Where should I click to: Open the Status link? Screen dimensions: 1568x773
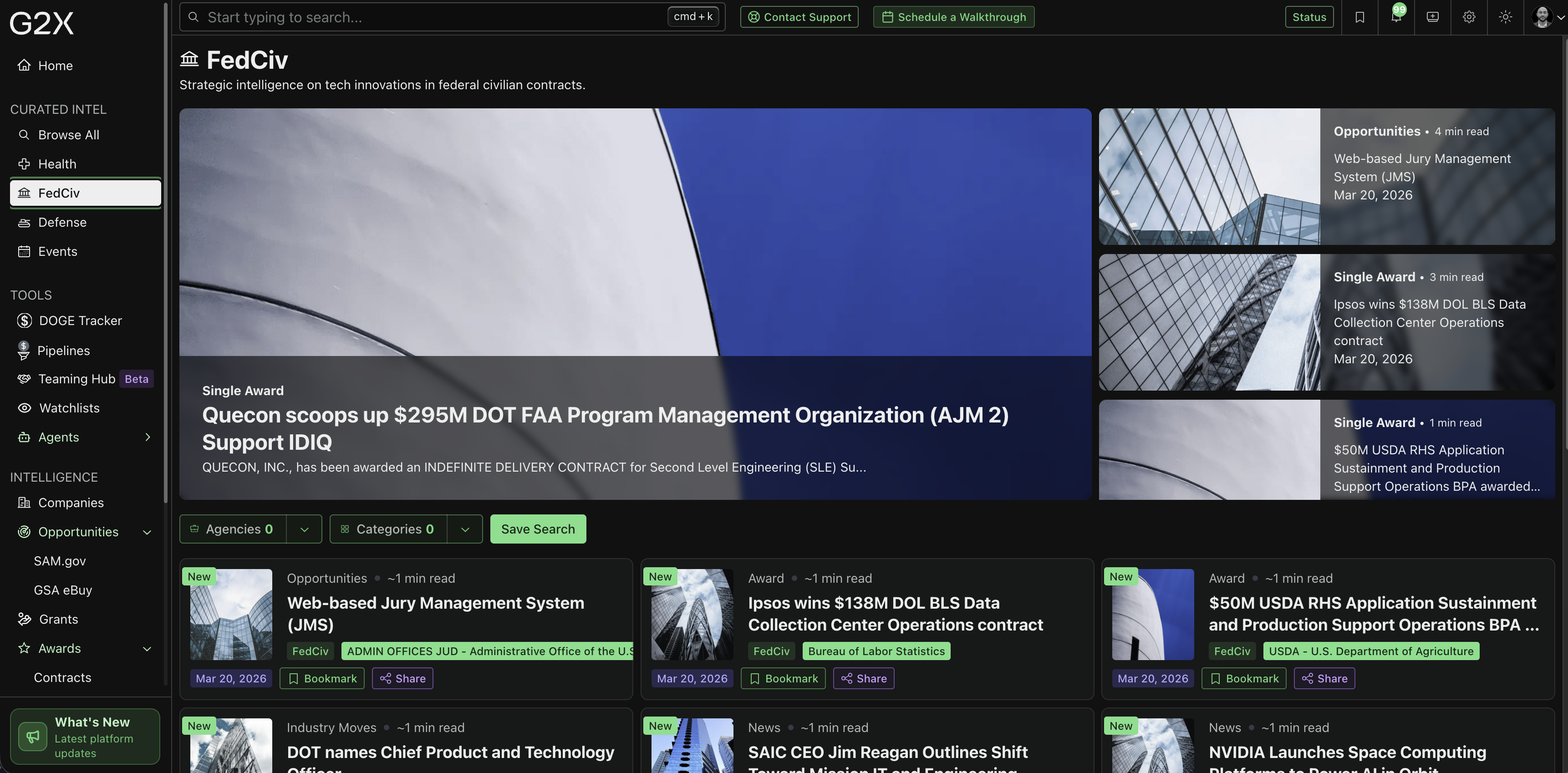click(x=1309, y=17)
